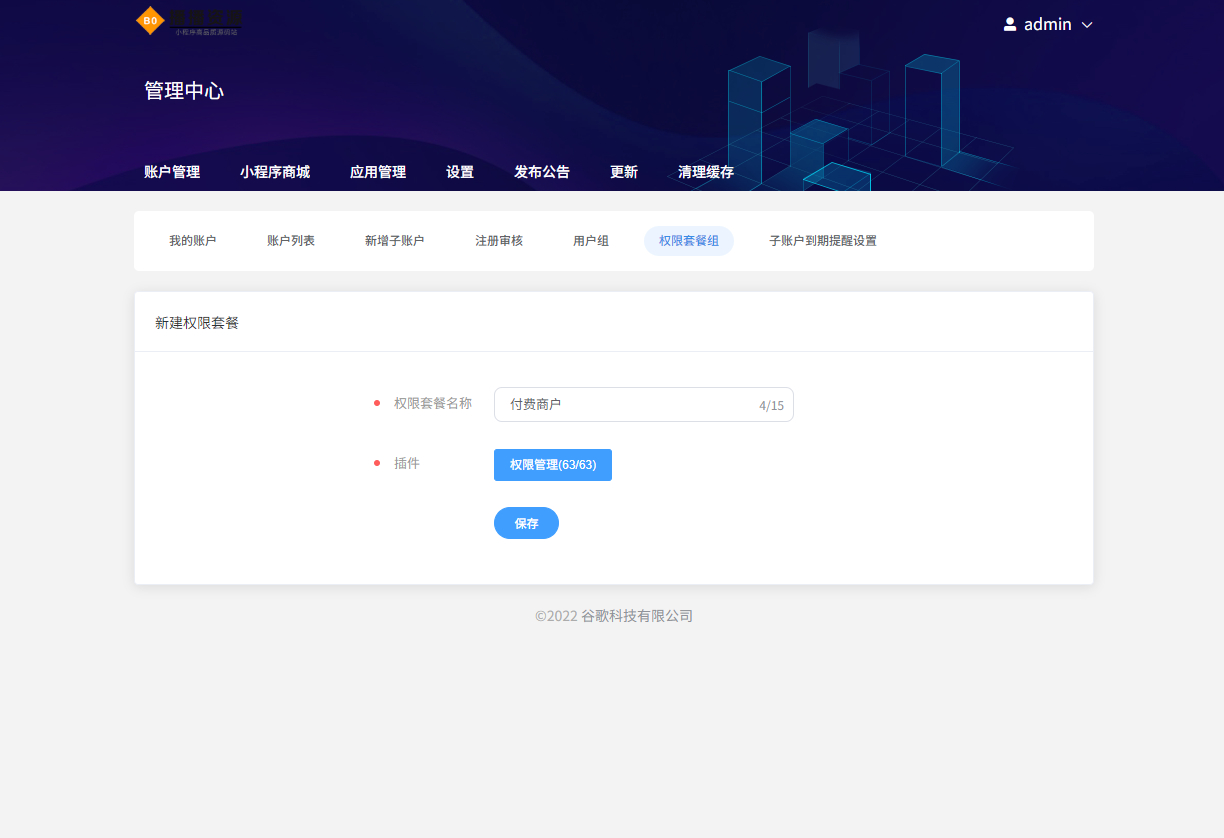Click the orange diamond logo icon

150,21
